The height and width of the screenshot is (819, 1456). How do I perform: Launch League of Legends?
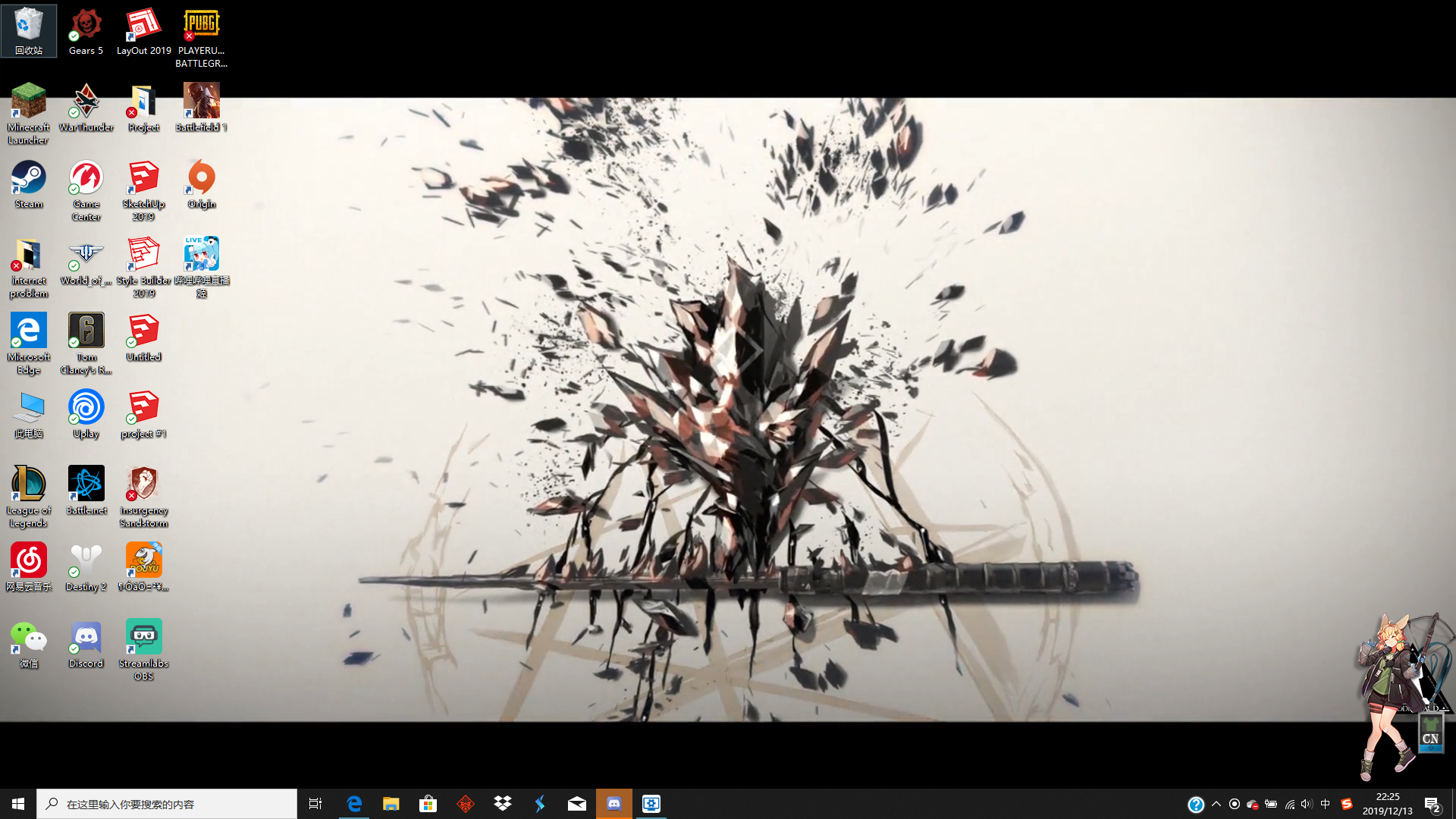tap(28, 486)
